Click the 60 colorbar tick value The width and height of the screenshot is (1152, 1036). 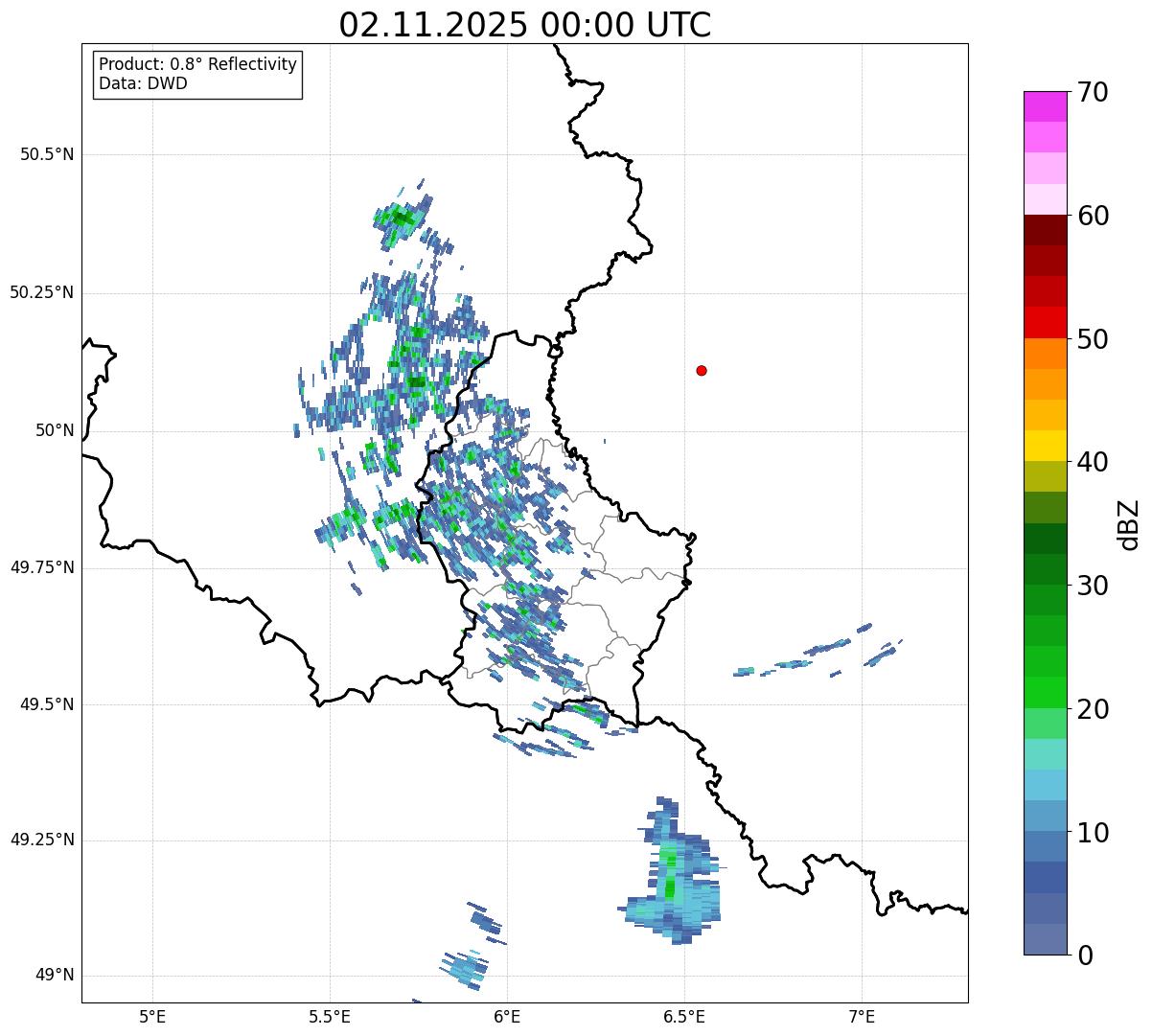(x=1093, y=217)
